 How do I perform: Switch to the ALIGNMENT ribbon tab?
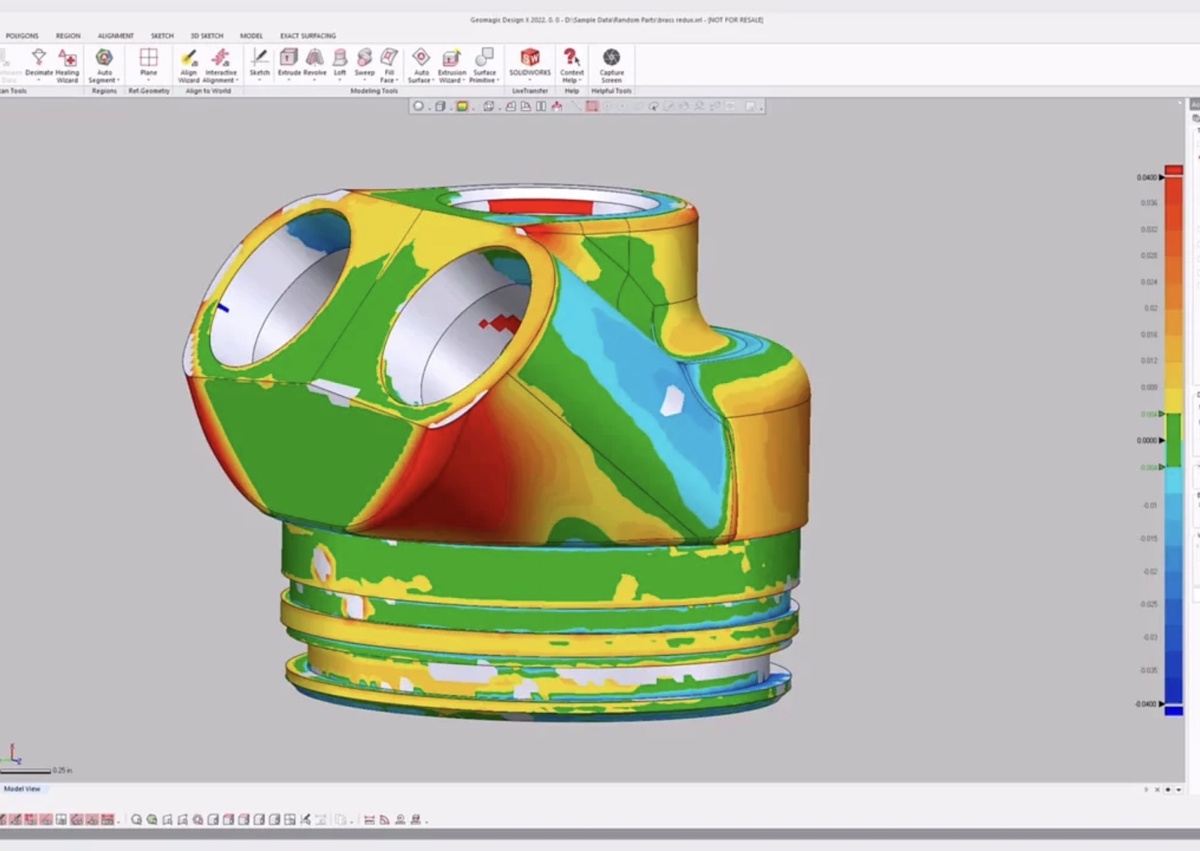(x=115, y=36)
